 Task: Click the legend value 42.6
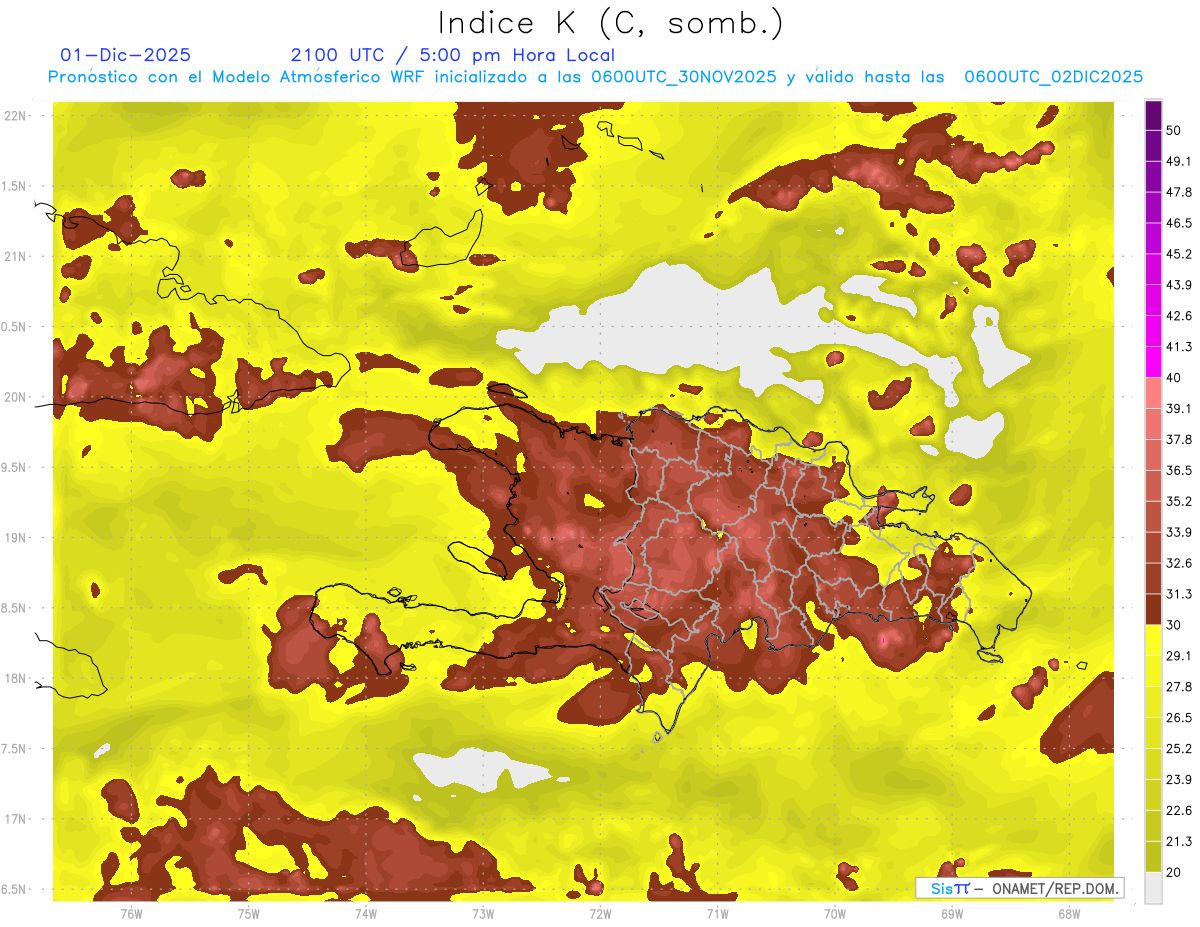1178,316
